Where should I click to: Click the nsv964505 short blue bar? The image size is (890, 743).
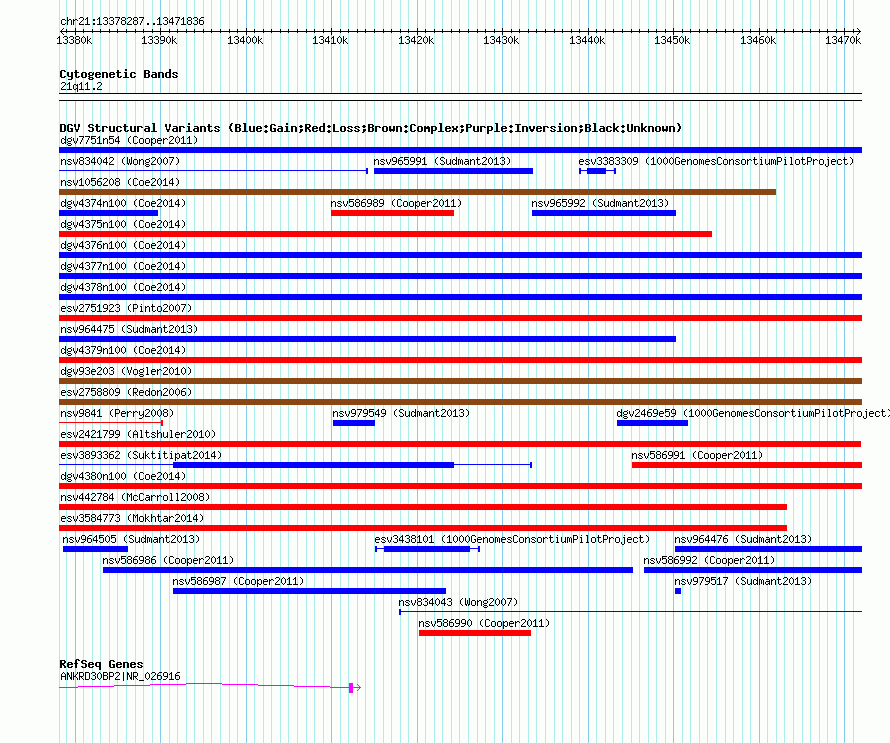pyautogui.click(x=95, y=549)
